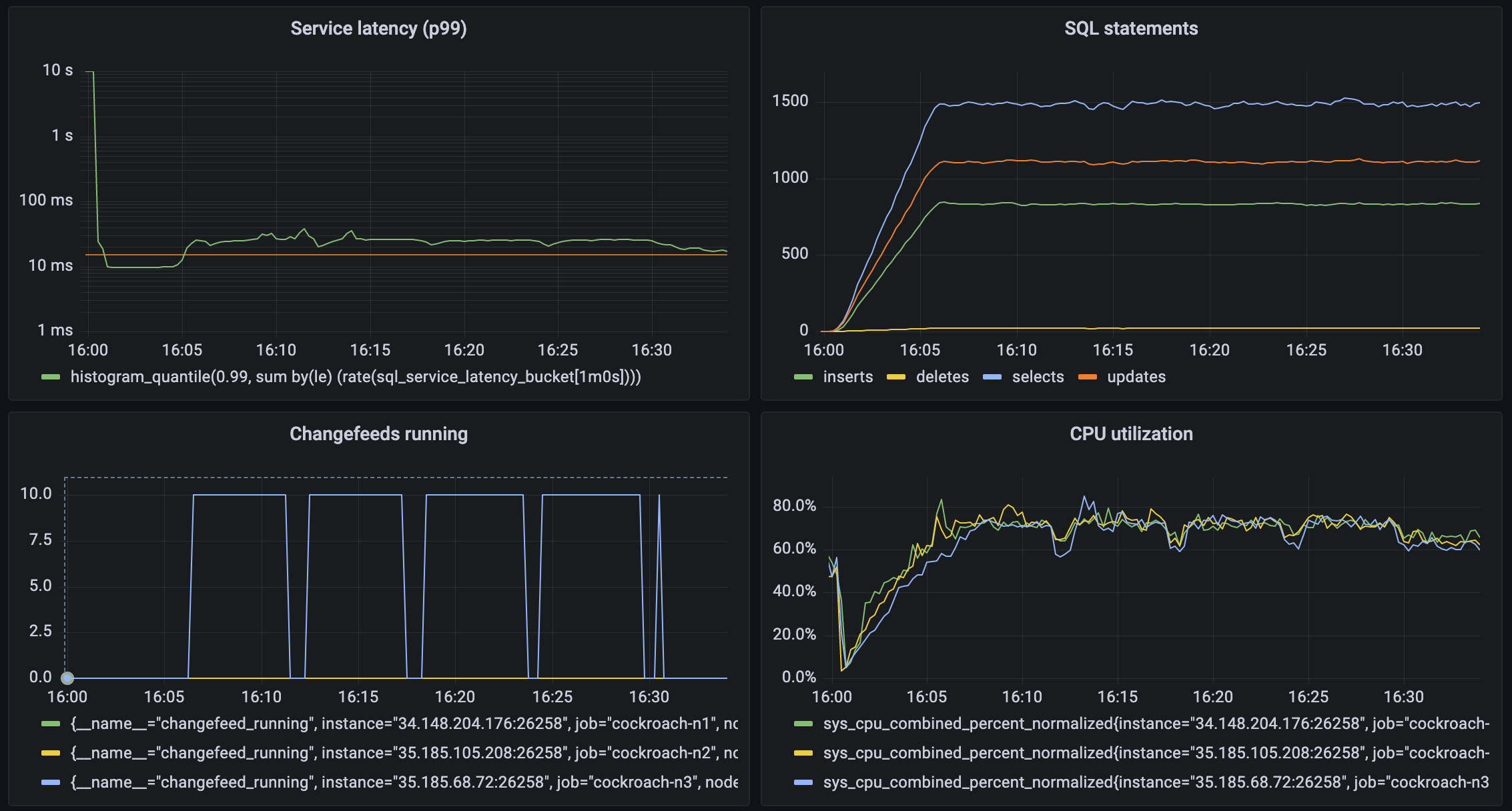Open the CPU utilization panel title
Viewport: 1512px width, 811px height.
click(x=1131, y=434)
